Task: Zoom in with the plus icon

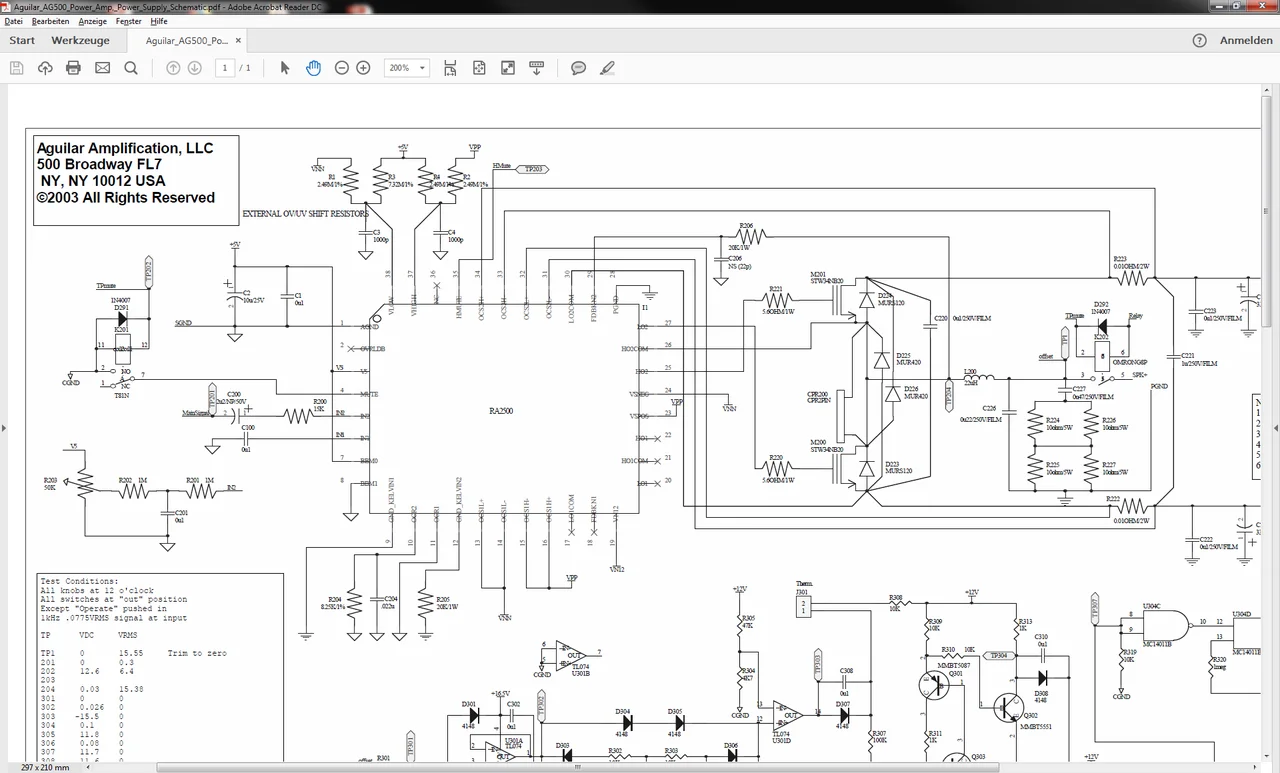Action: click(x=363, y=68)
